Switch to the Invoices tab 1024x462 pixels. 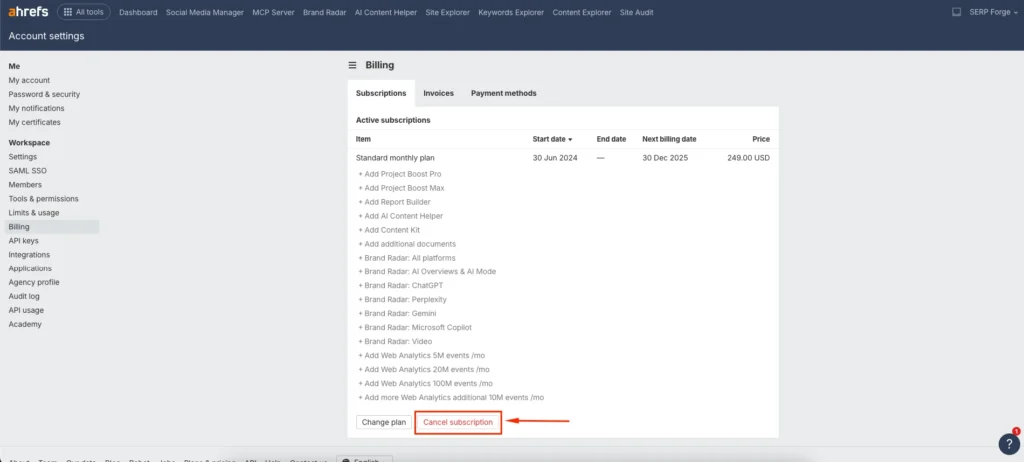[x=438, y=93]
